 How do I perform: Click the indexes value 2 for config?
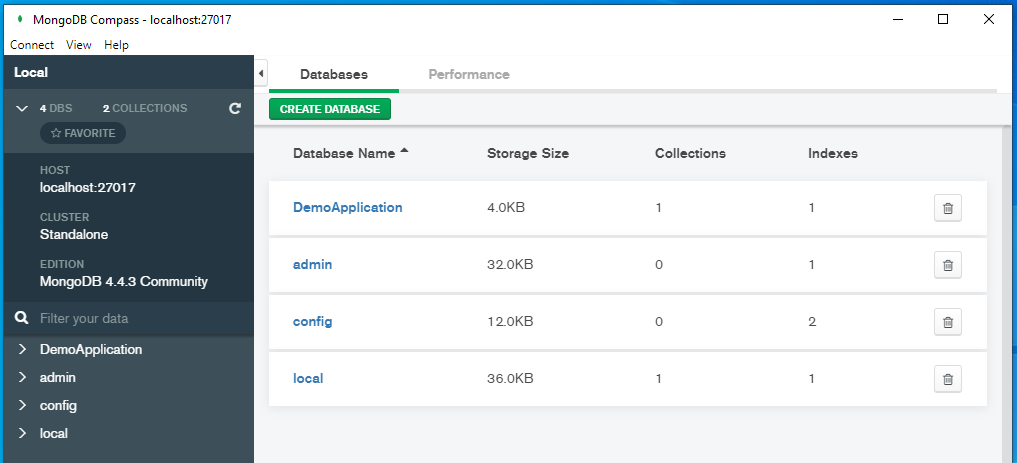pos(812,322)
